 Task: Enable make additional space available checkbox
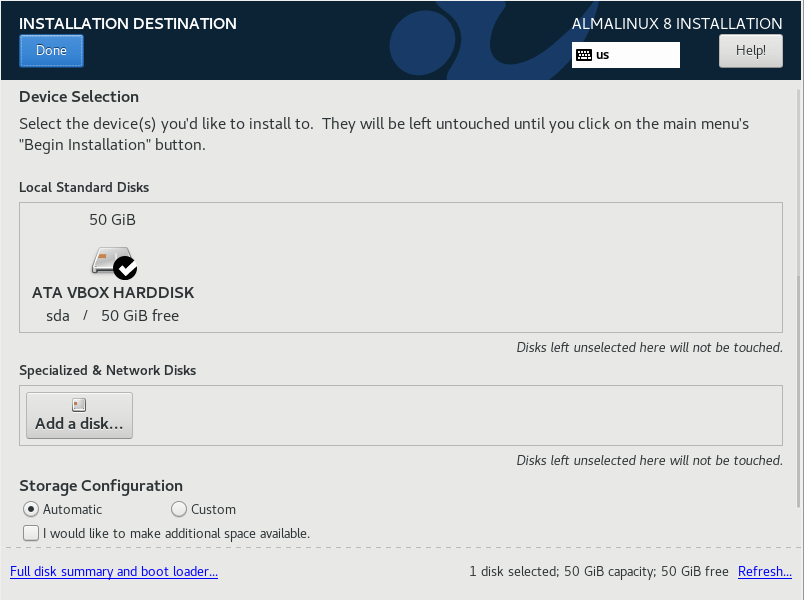click(31, 533)
